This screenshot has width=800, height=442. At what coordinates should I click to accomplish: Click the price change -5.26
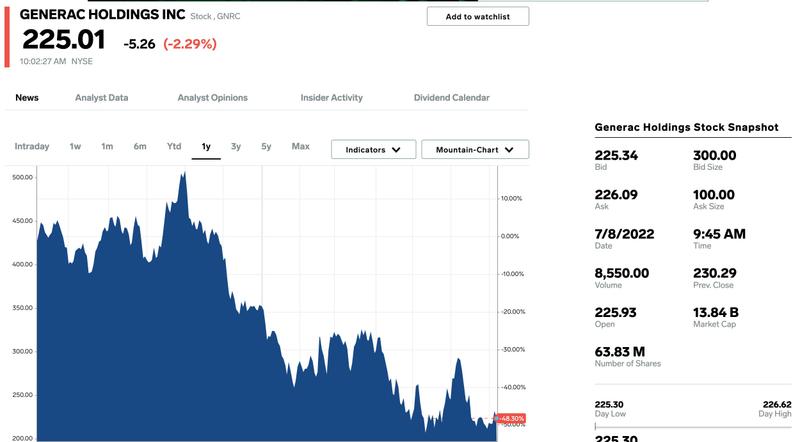click(139, 44)
